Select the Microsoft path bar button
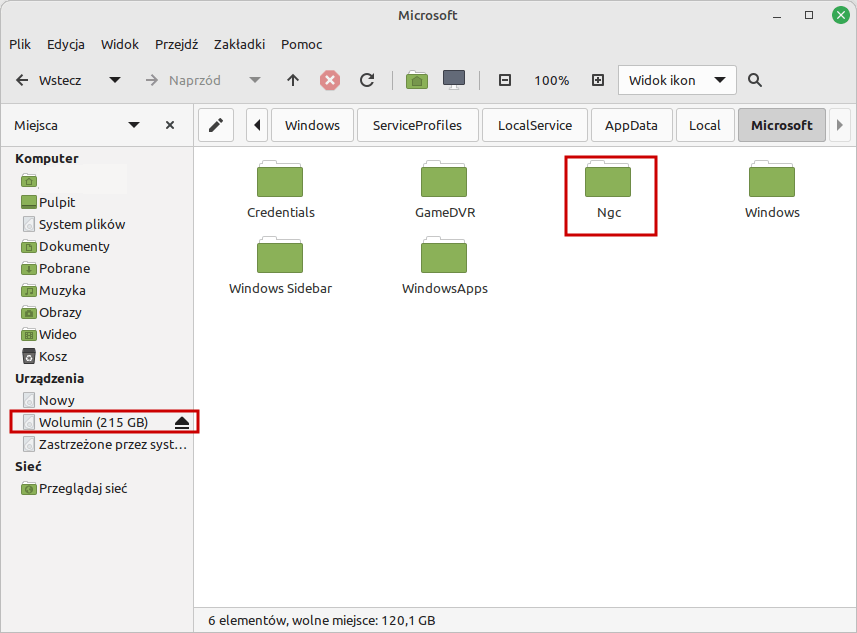 point(782,125)
